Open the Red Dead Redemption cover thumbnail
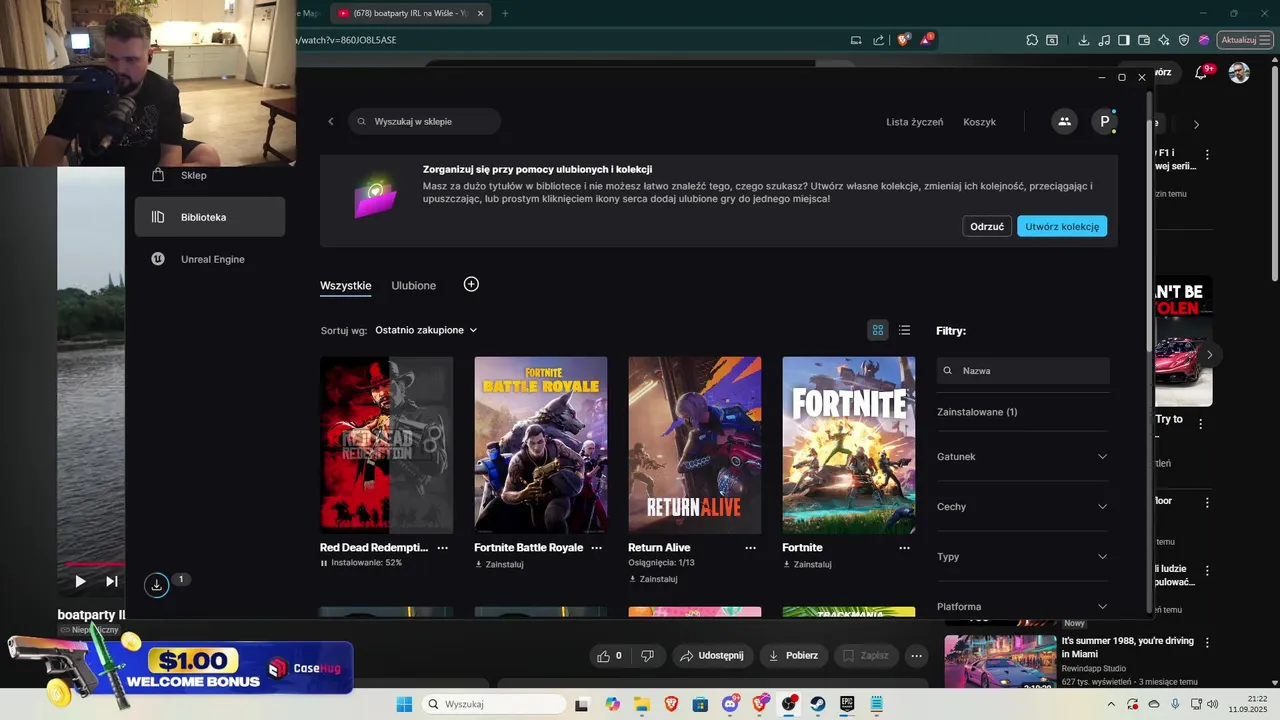The image size is (1280, 720). pyautogui.click(x=386, y=445)
